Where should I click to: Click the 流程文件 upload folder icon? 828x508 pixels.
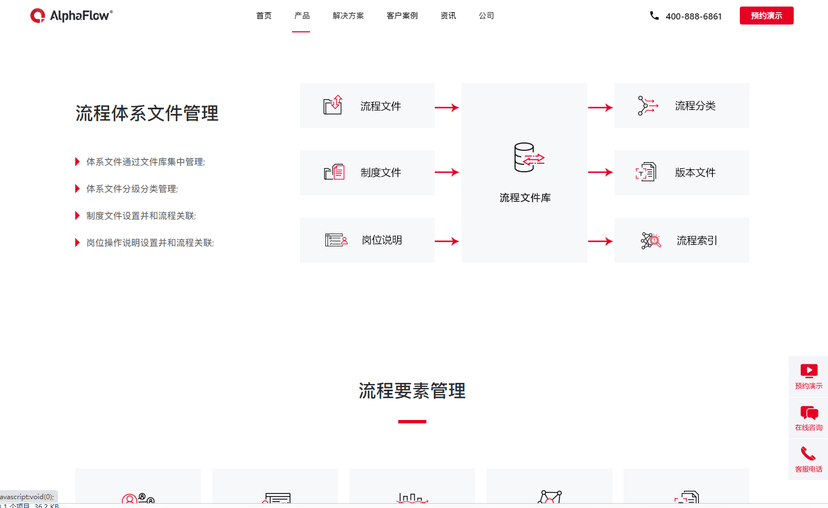333,105
